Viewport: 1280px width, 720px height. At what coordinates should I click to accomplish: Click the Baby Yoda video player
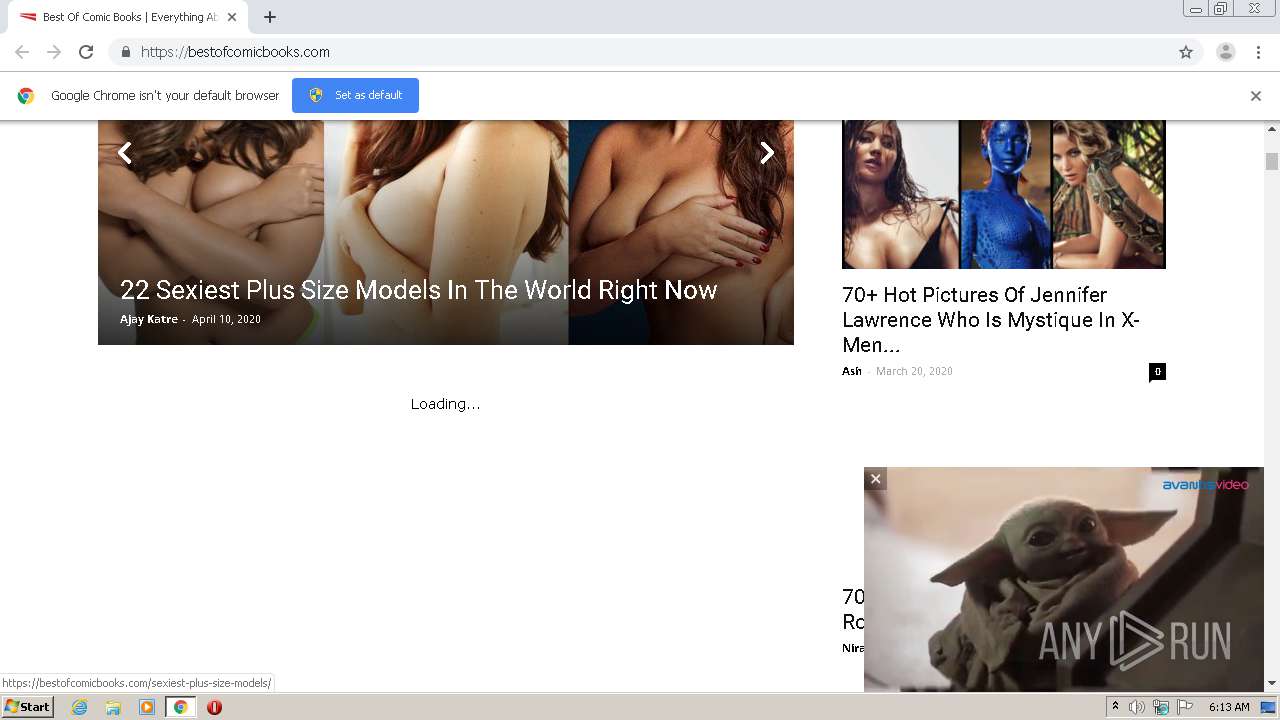click(x=1064, y=580)
